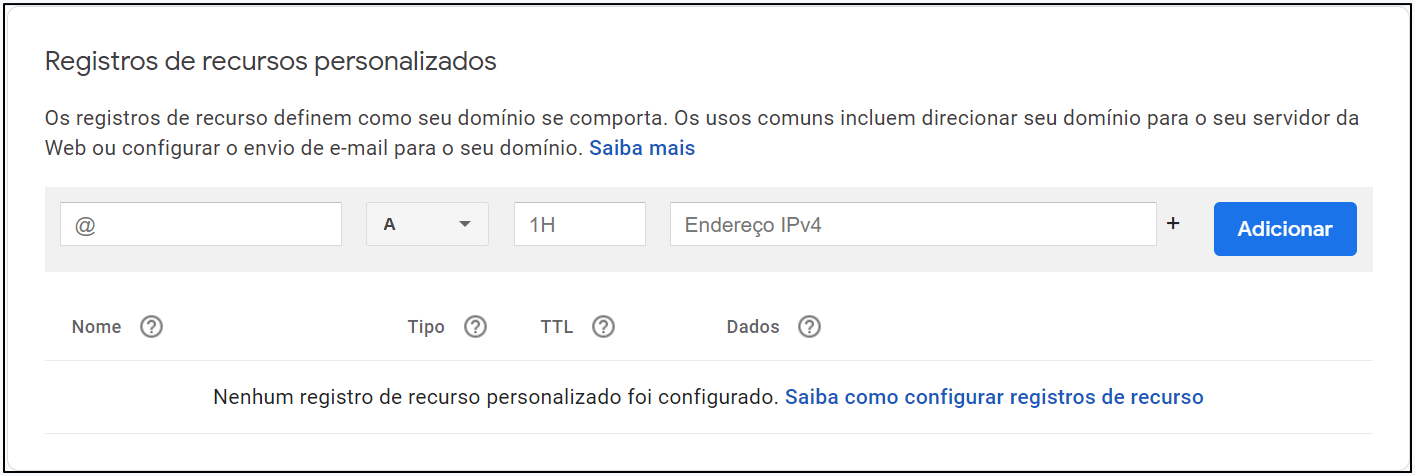1415x476 pixels.
Task: Focus the @ name input field
Action: pyautogui.click(x=201, y=224)
